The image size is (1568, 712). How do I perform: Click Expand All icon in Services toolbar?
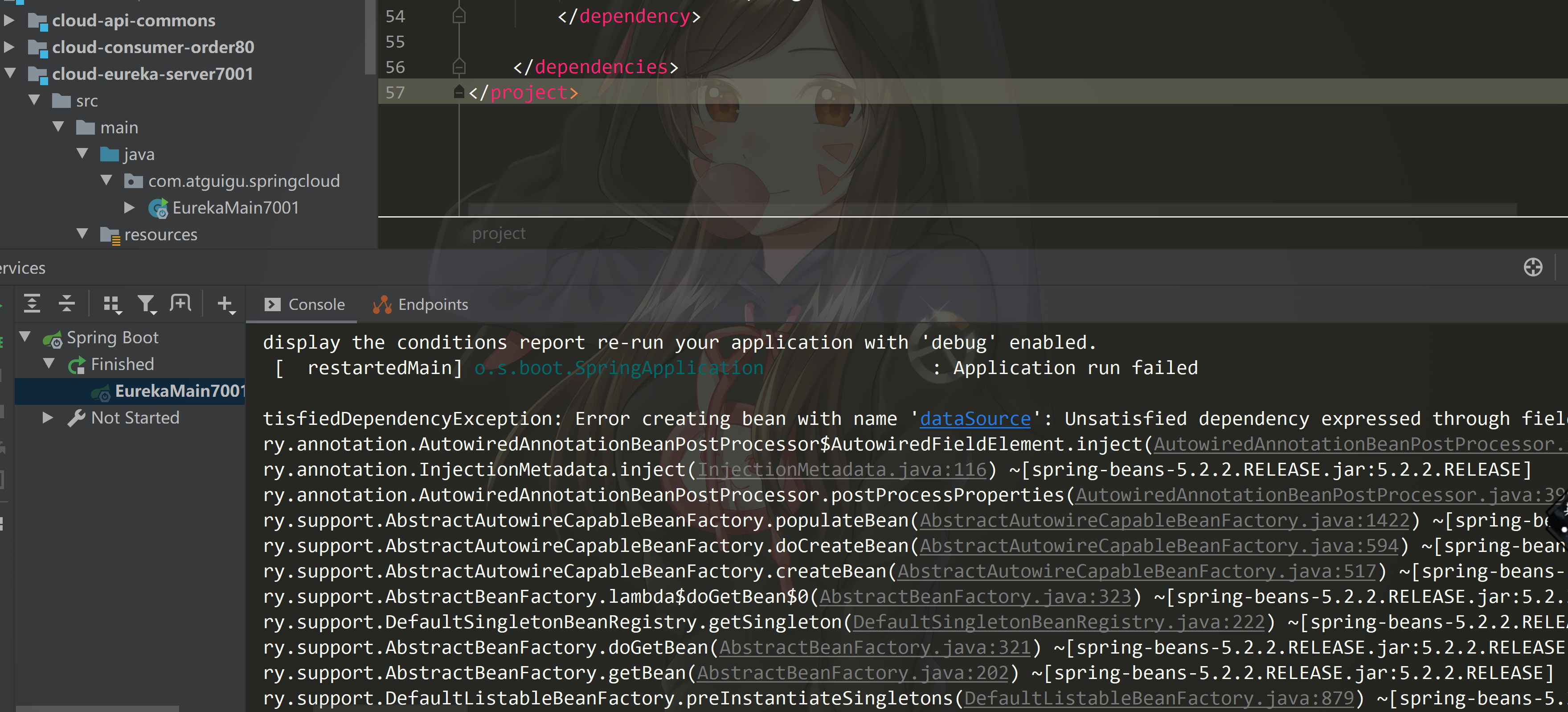[32, 303]
